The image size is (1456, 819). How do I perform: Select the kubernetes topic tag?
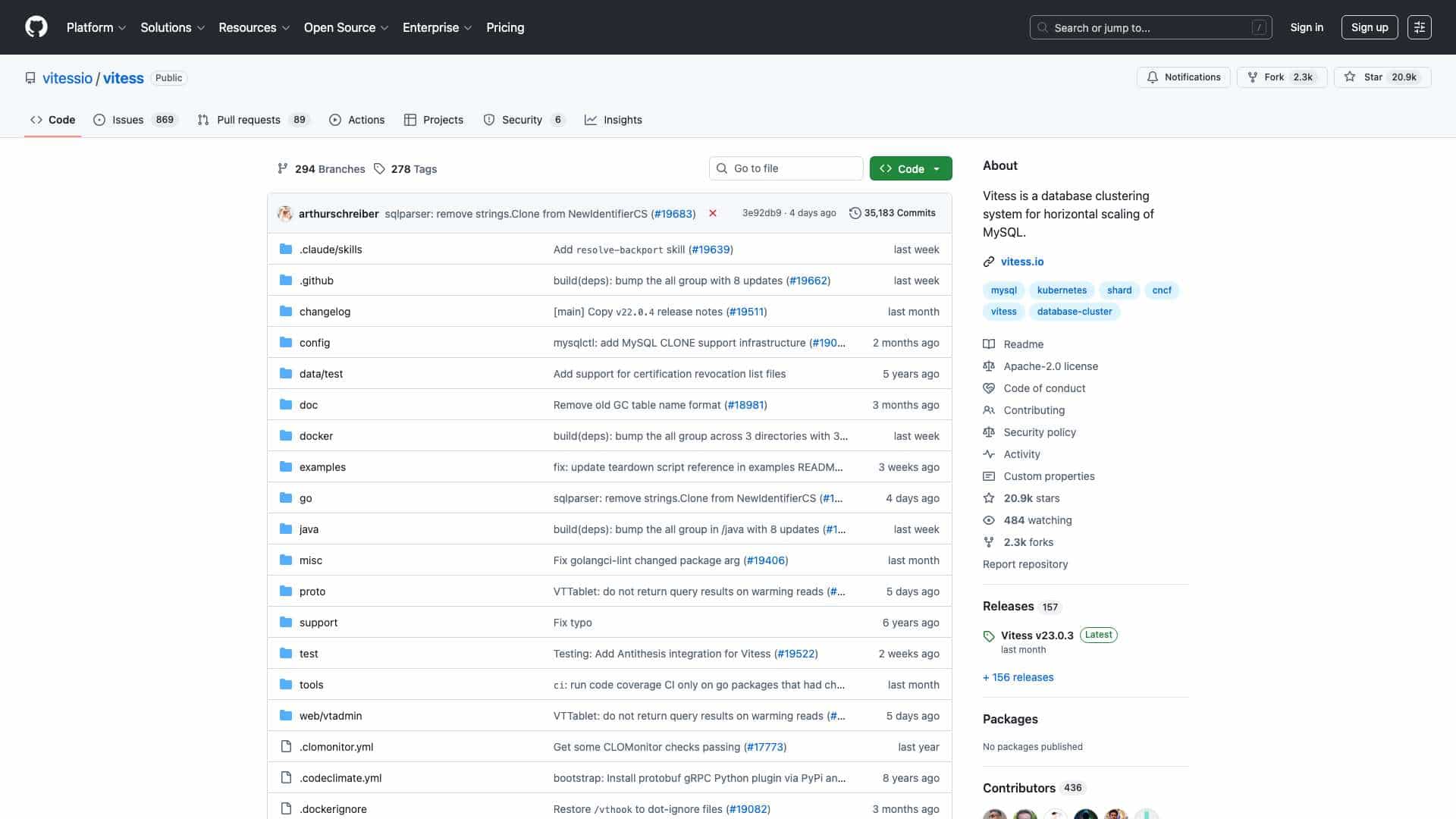coord(1062,290)
